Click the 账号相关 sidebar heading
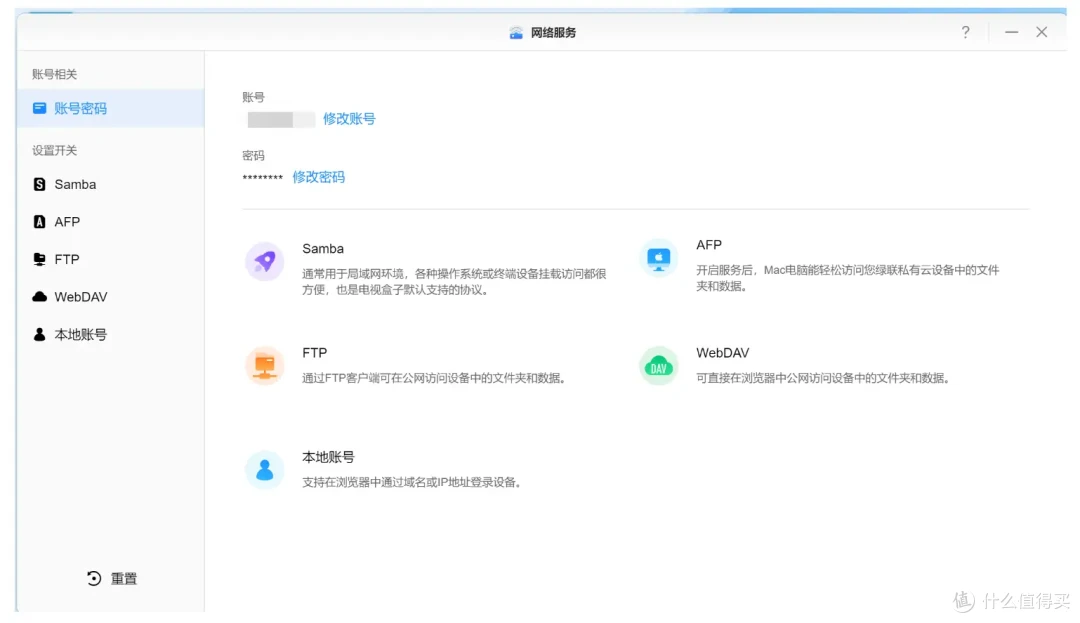This screenshot has width=1080, height=623. [54, 74]
